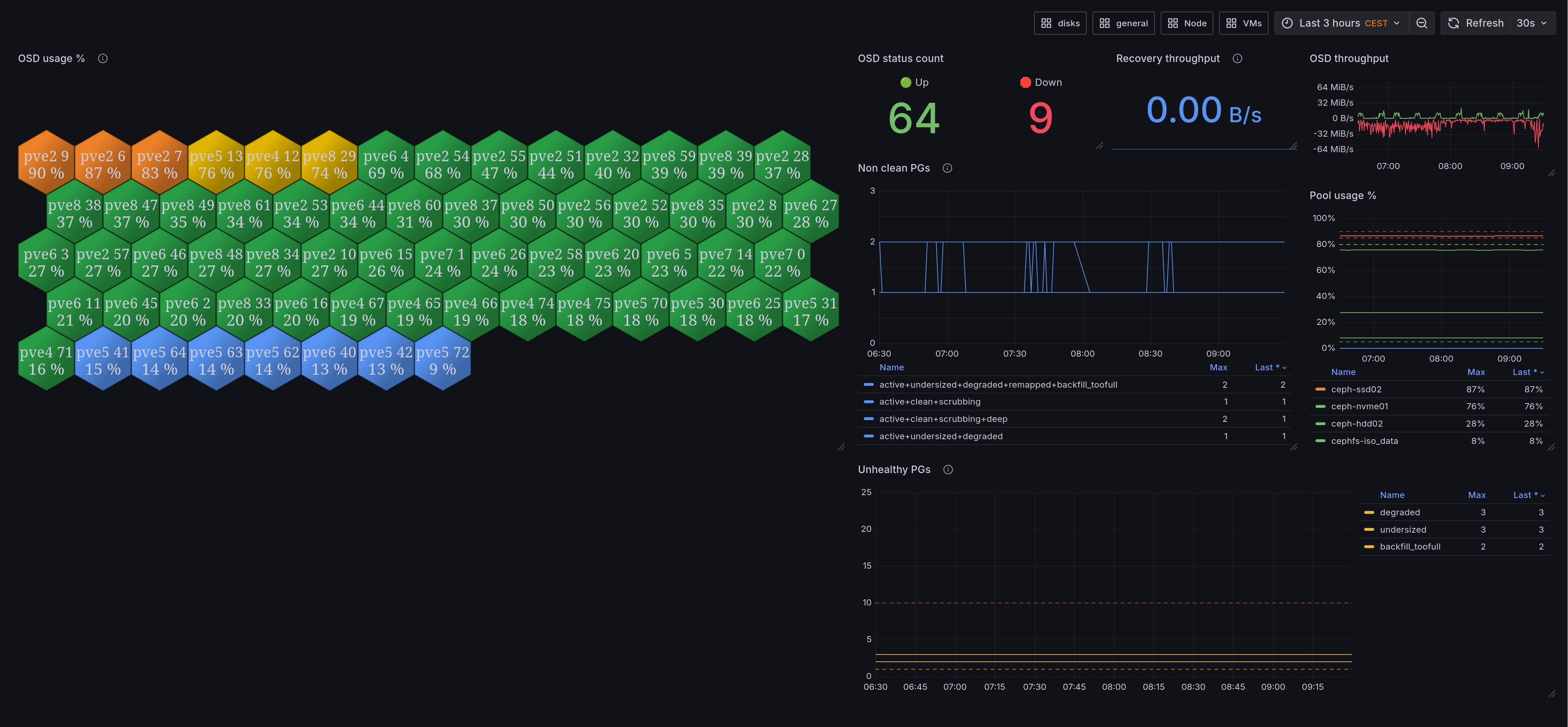
Task: Click info icon beside Recovery throughput
Action: tap(1237, 58)
